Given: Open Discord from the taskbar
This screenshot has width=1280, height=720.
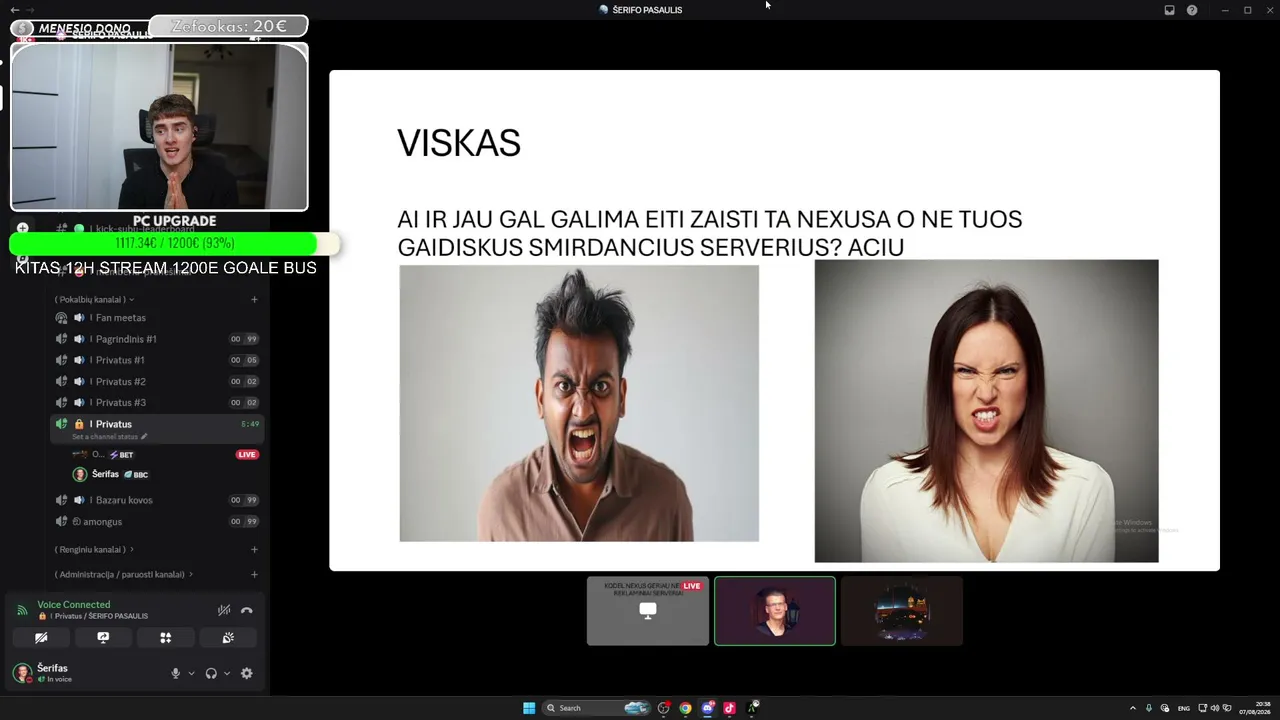Looking at the screenshot, I should coord(707,708).
